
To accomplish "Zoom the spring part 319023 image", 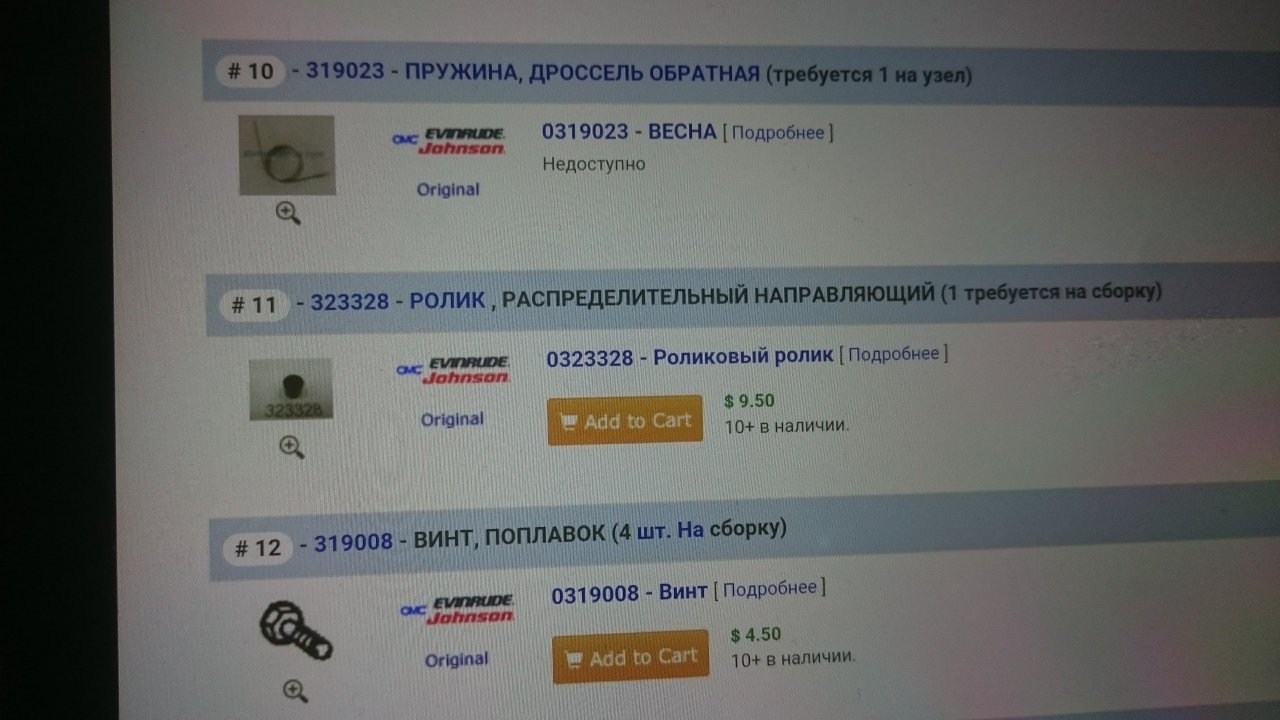I will 288,212.
